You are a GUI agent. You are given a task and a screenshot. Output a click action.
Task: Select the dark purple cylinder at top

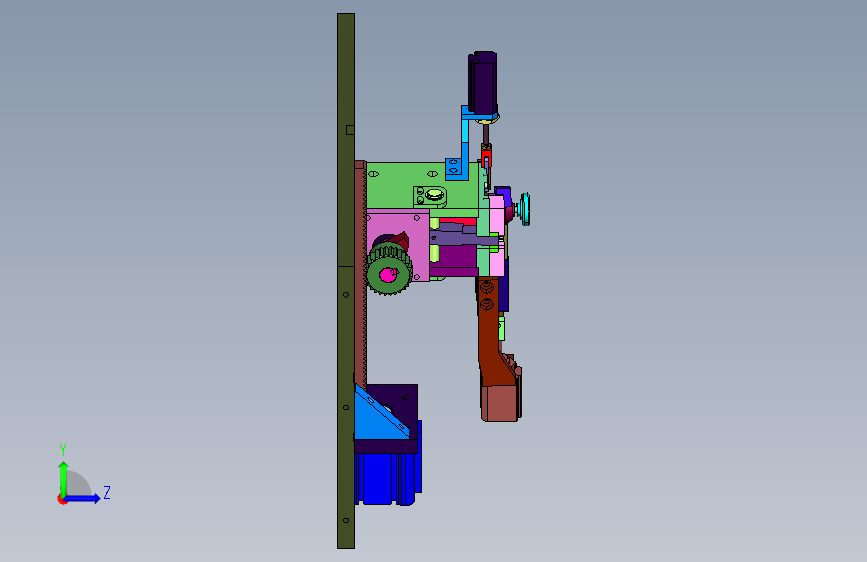coord(483,83)
